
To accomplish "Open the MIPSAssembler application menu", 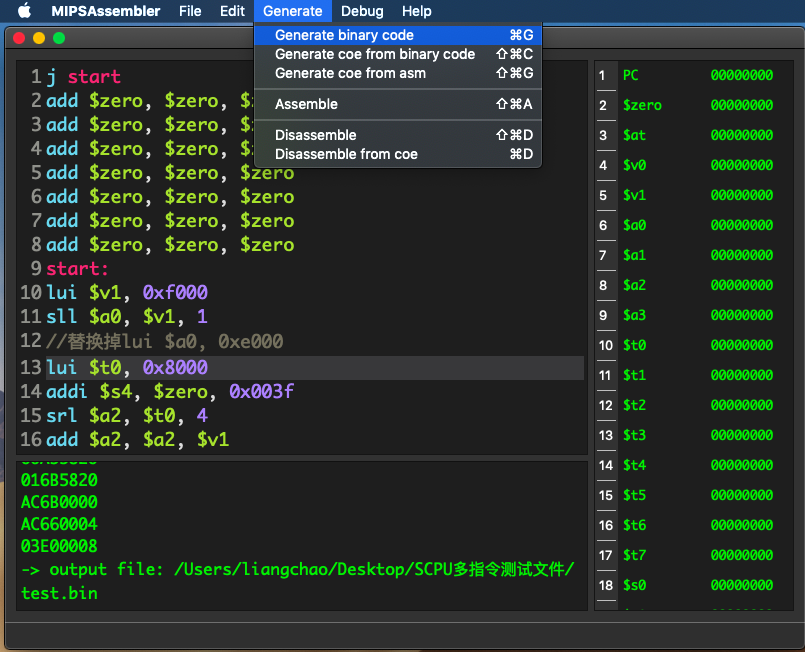I will pyautogui.click(x=106, y=11).
